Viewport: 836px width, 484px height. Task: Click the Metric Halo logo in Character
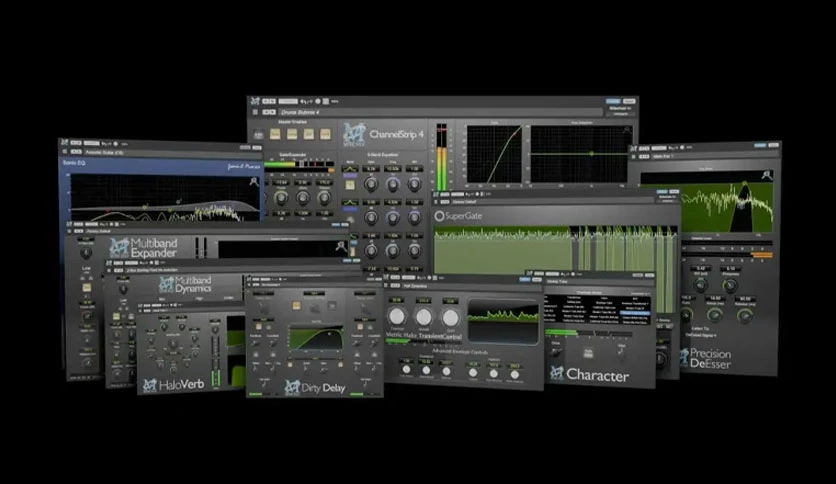[557, 373]
